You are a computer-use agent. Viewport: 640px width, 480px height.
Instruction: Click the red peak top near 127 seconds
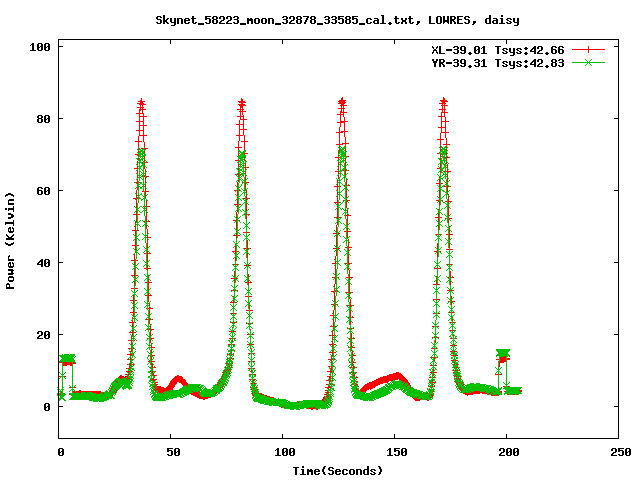tap(342, 102)
